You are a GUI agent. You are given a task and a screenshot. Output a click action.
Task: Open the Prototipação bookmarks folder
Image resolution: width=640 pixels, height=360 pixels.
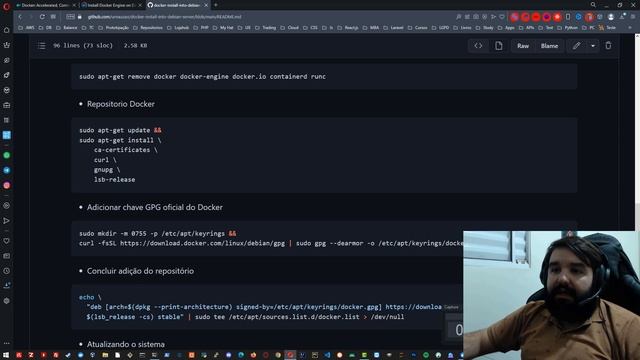coord(113,28)
